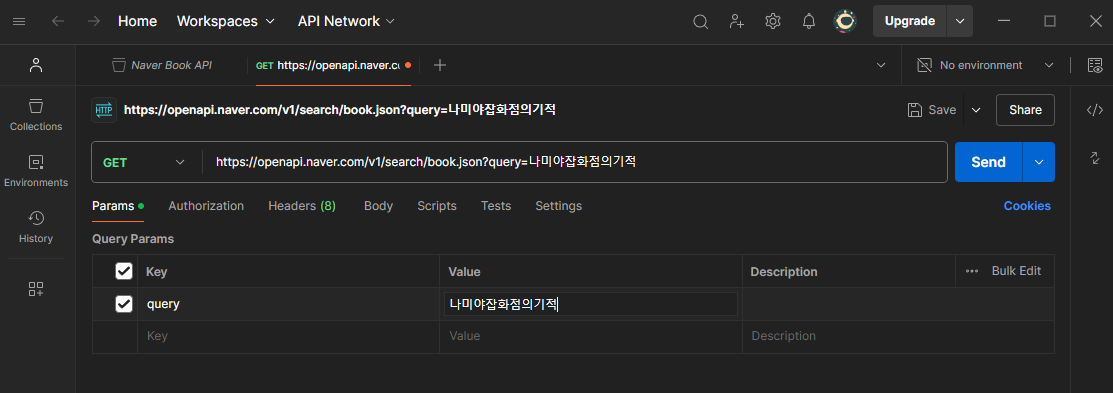Add a new tab with plus icon
This screenshot has width=1113, height=393.
[x=440, y=65]
